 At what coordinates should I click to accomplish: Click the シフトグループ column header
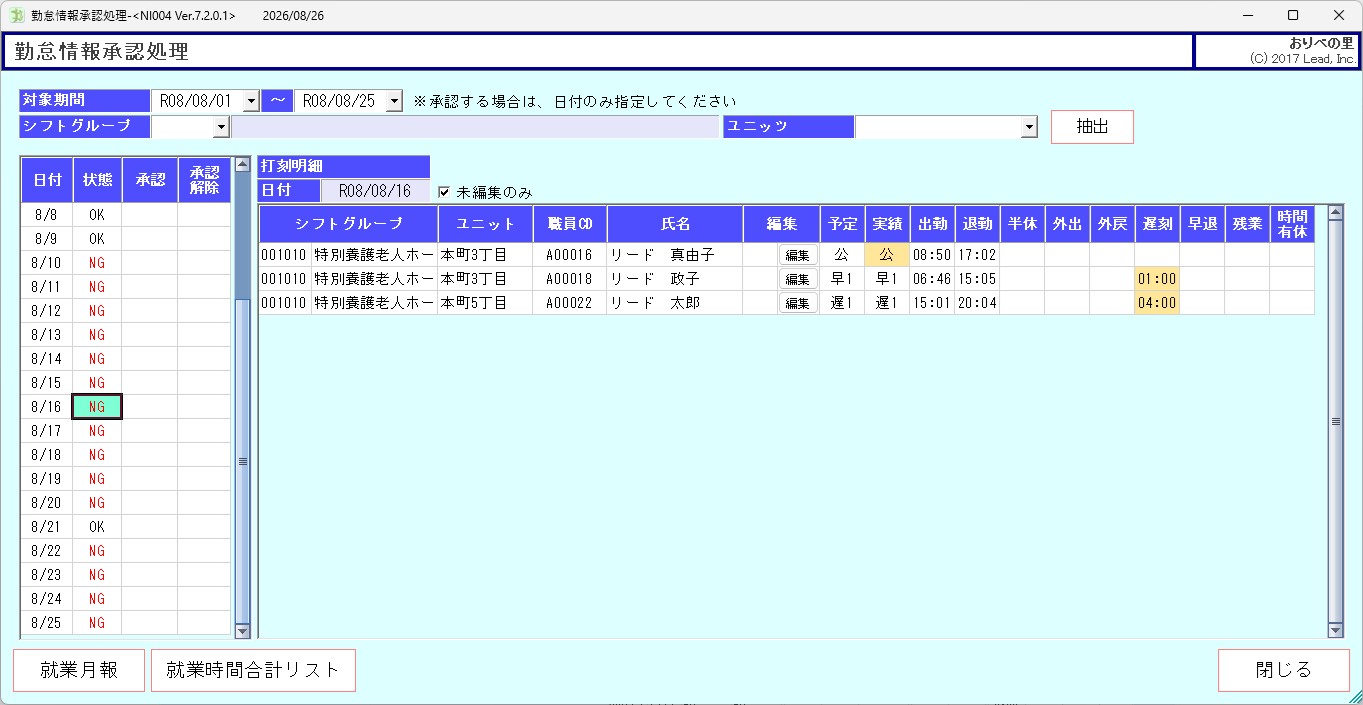click(349, 224)
